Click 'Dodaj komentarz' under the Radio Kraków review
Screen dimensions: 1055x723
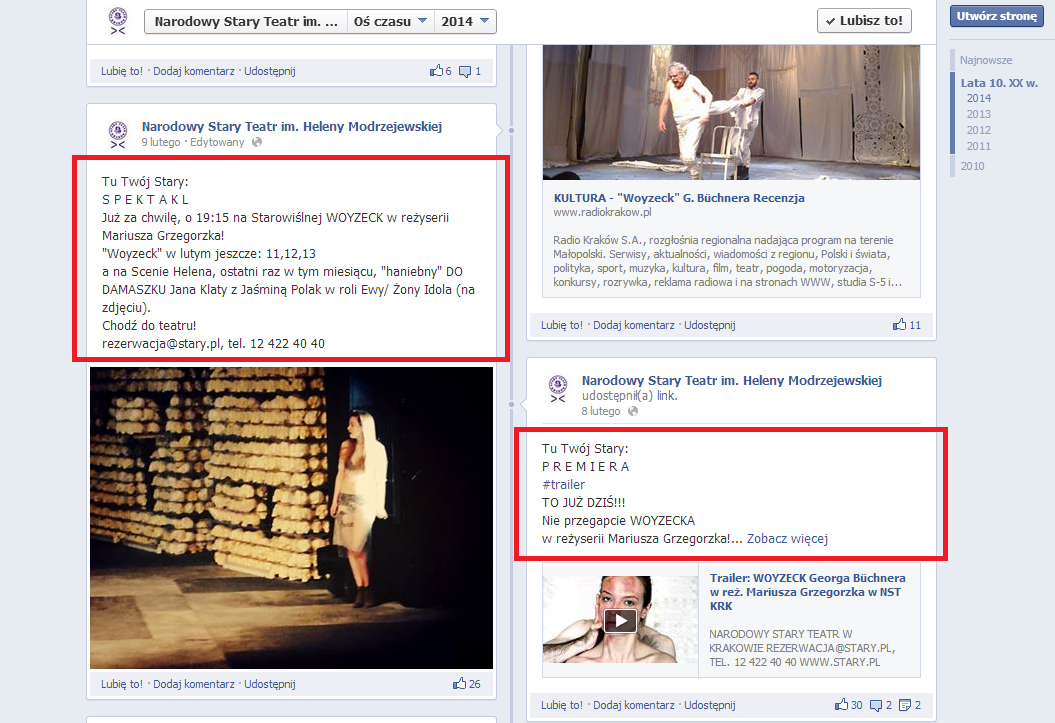click(634, 326)
